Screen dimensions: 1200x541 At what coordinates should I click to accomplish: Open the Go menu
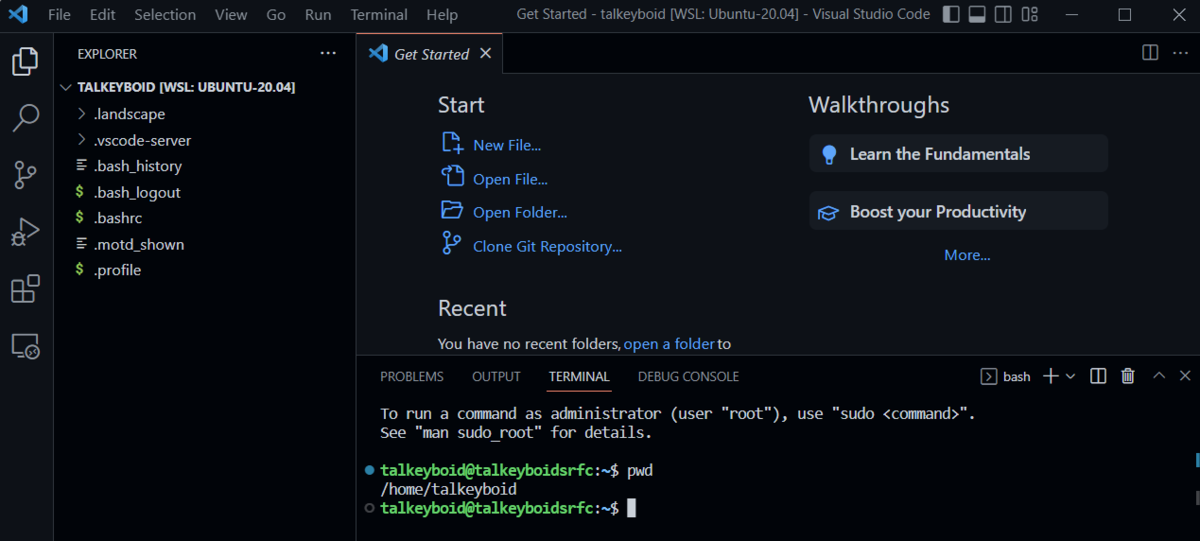pyautogui.click(x=276, y=15)
